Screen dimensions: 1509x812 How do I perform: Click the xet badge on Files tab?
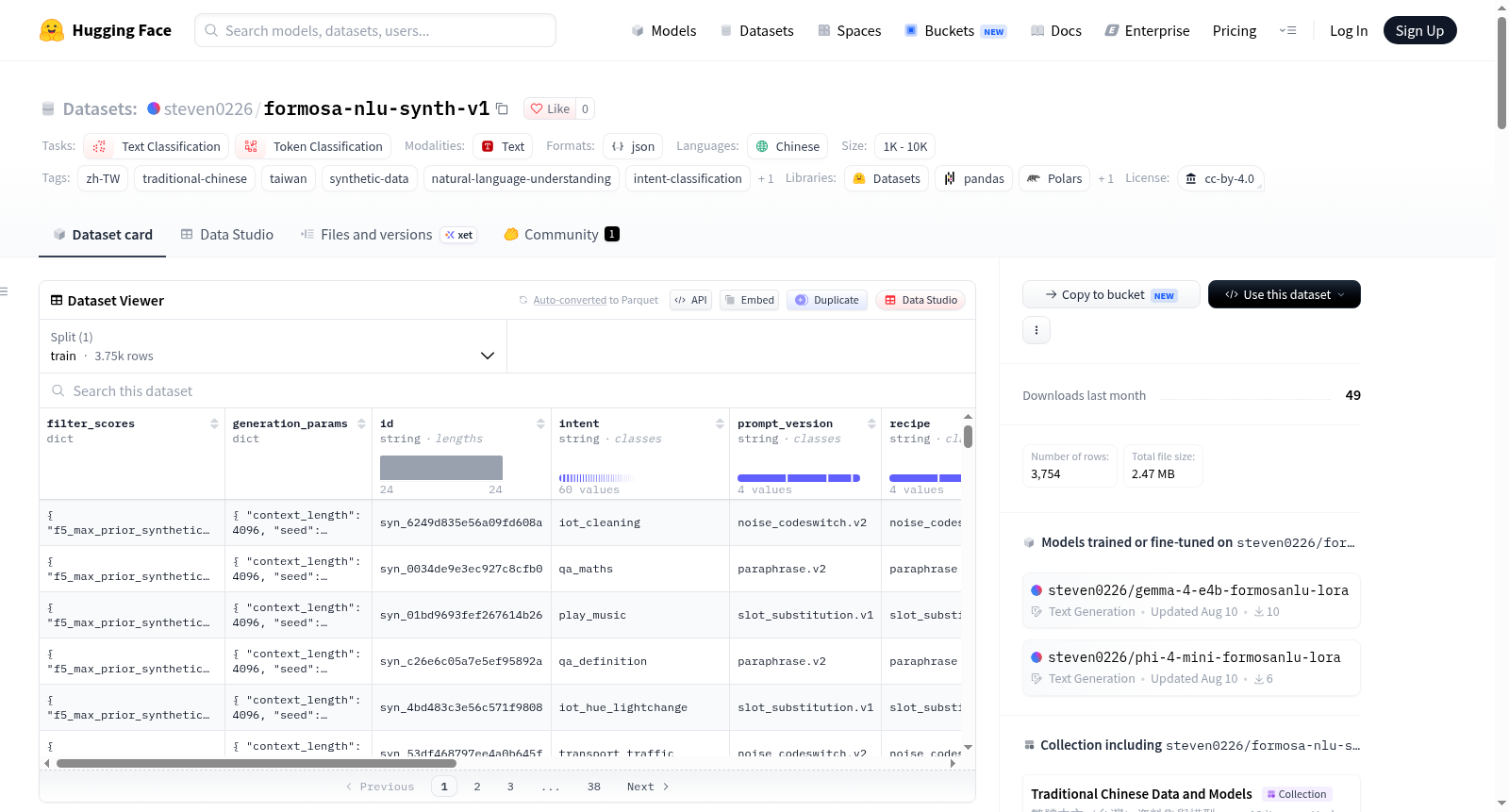click(459, 235)
